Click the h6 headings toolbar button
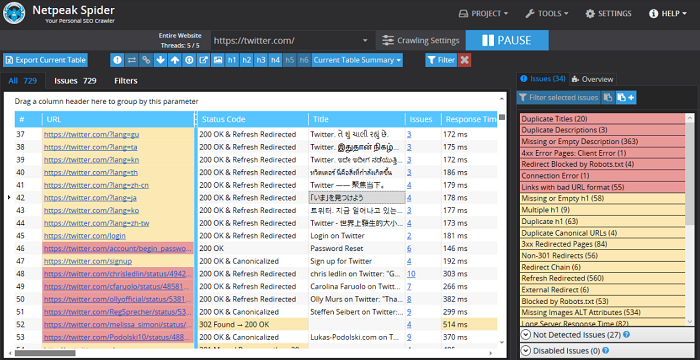700x360 pixels. point(304,60)
